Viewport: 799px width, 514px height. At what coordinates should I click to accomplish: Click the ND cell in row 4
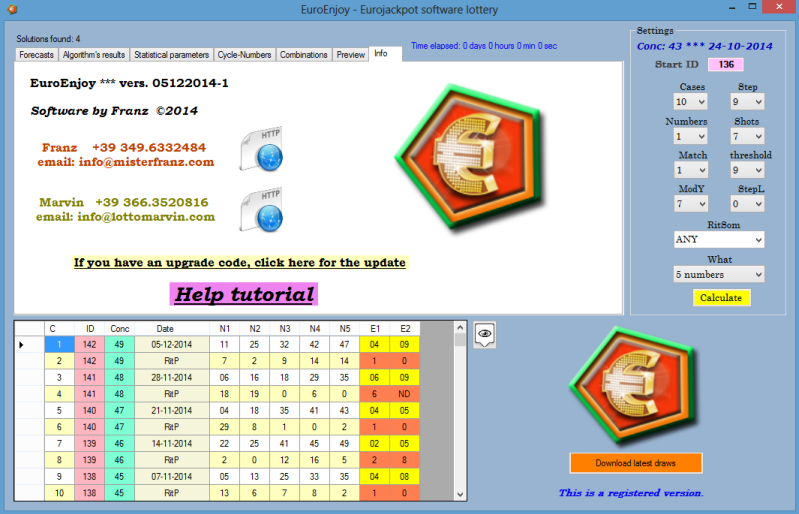(x=405, y=394)
